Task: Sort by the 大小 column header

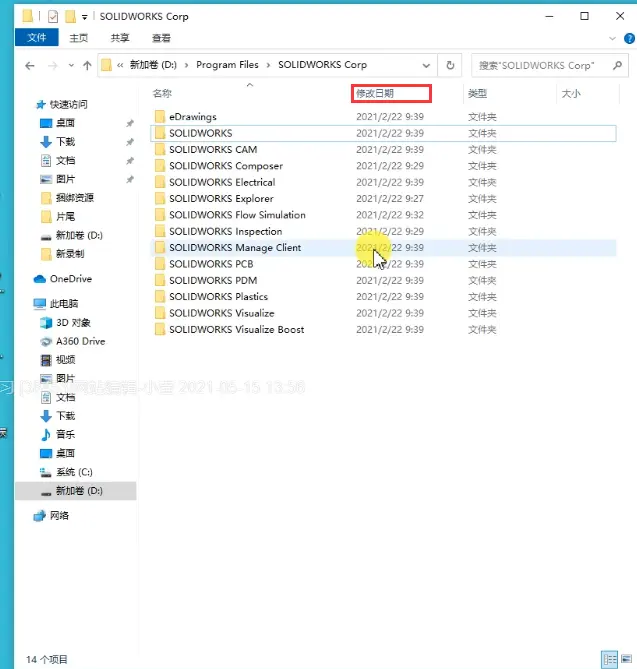Action: tap(571, 93)
